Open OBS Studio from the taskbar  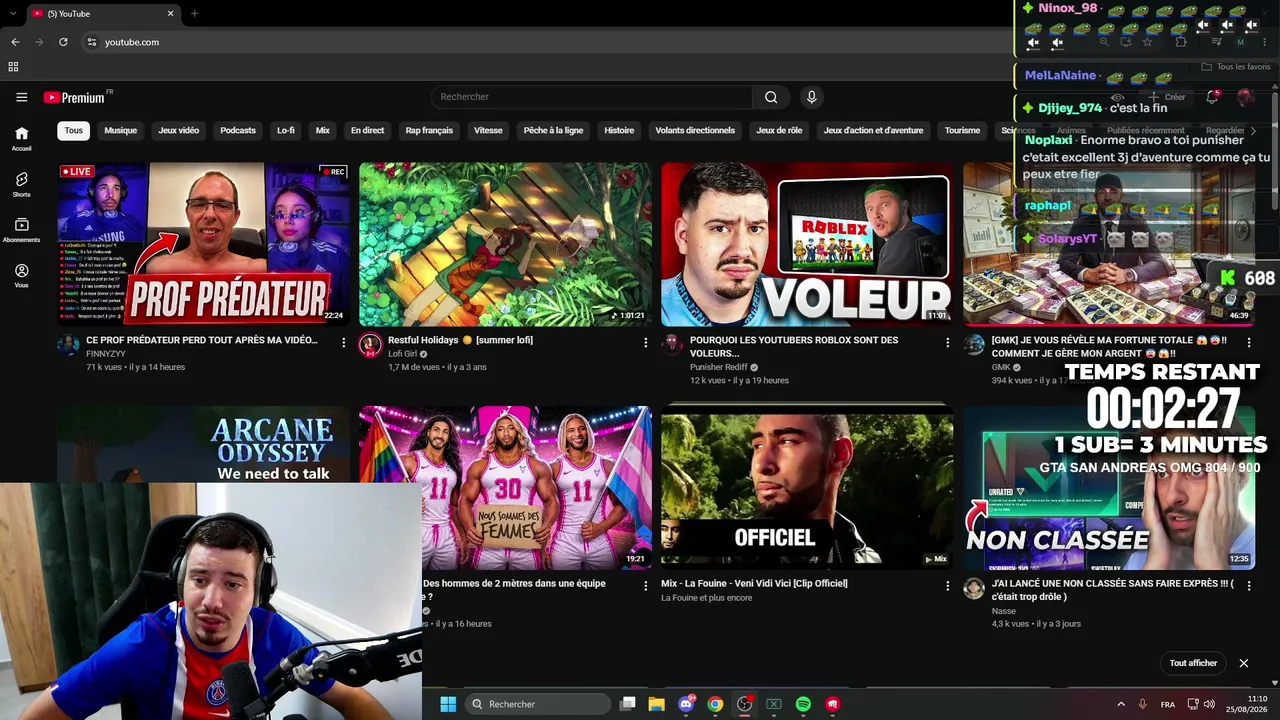pyautogui.click(x=744, y=704)
